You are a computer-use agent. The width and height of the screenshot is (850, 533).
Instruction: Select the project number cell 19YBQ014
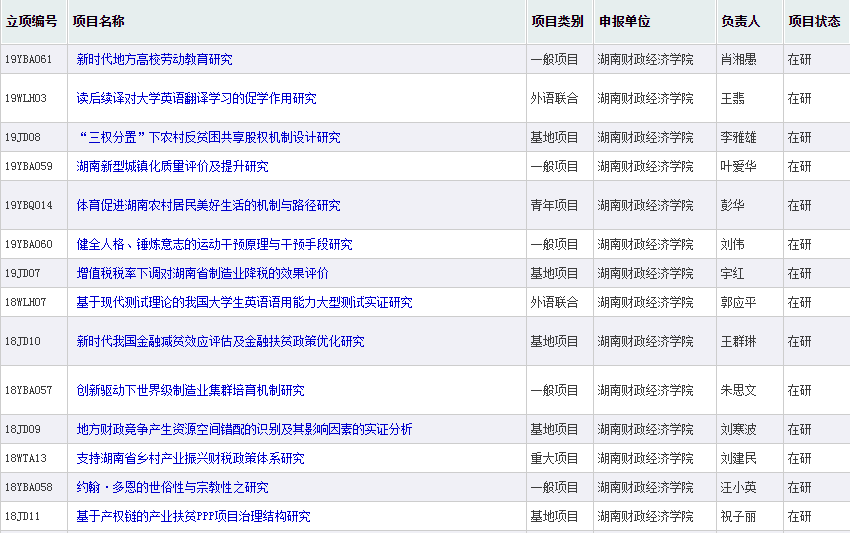(28, 205)
